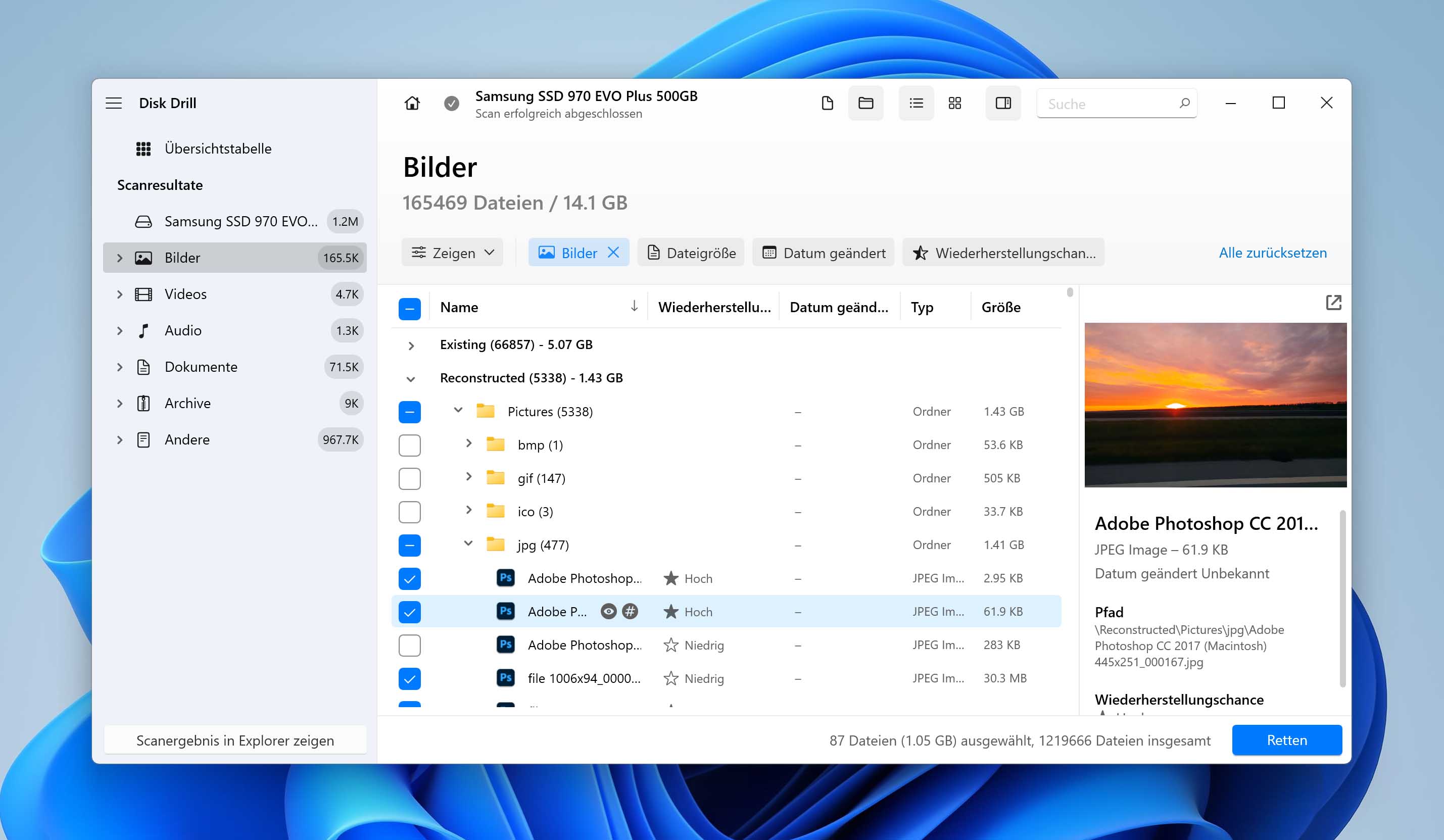Toggle the select-all checkbox in header

pyautogui.click(x=409, y=309)
